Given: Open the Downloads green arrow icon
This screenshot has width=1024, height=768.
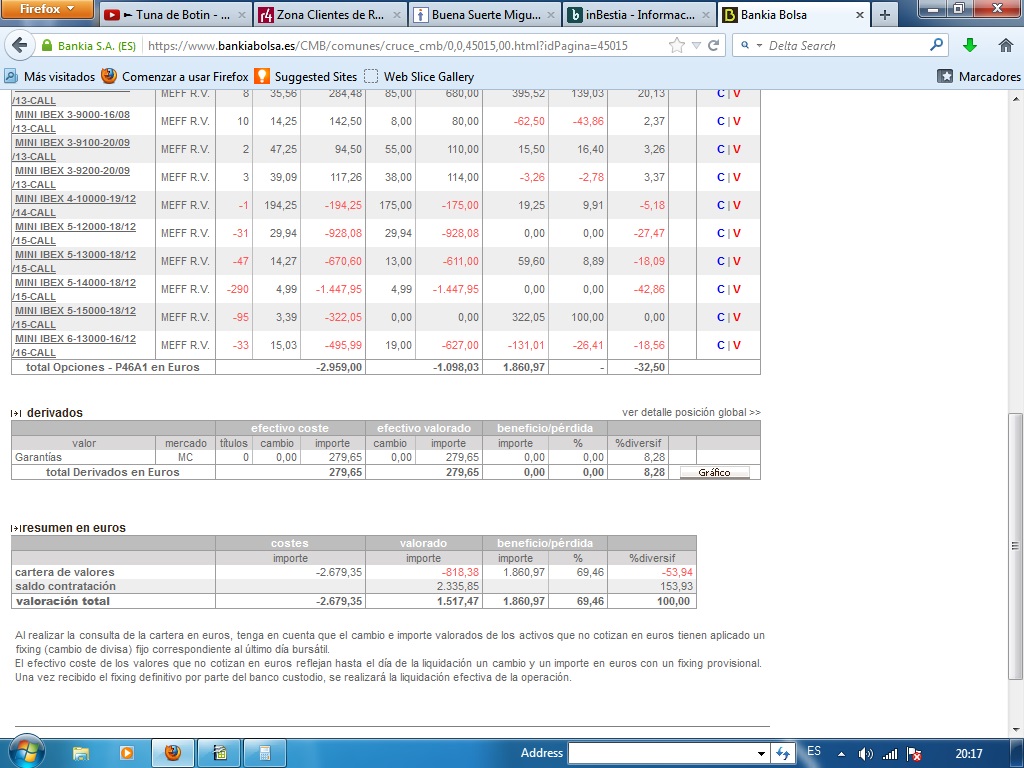Looking at the screenshot, I should point(969,46).
